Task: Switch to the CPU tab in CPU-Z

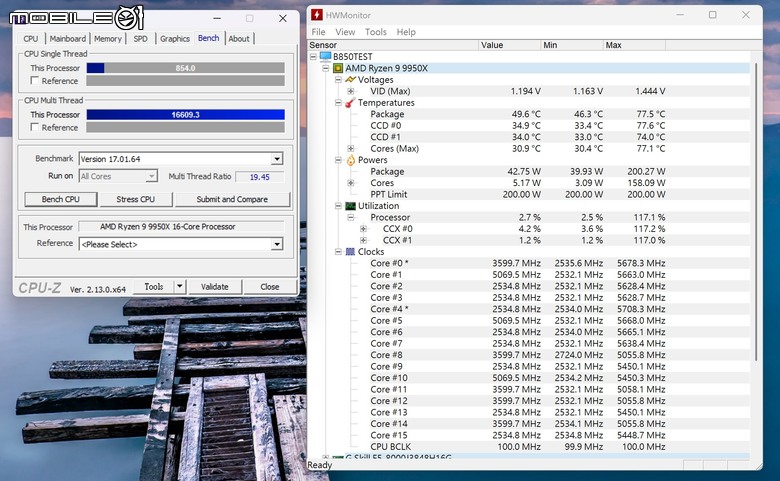Action: pyautogui.click(x=31, y=38)
